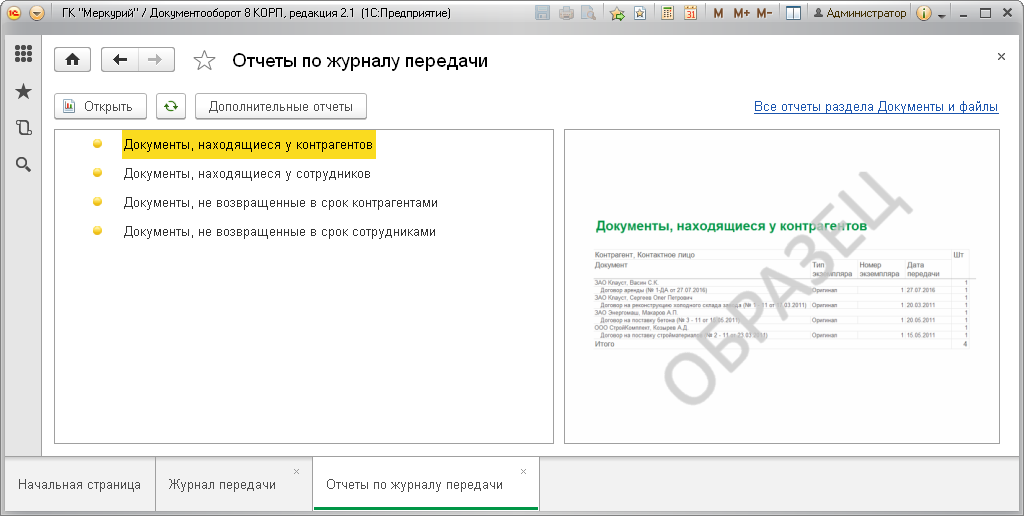
Task: Click the Открыть button
Action: point(101,106)
